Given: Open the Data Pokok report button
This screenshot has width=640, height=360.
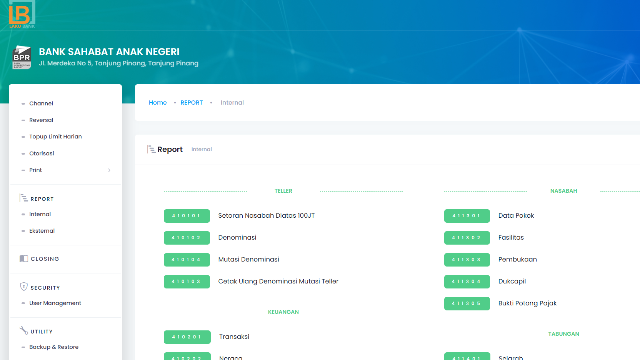Looking at the screenshot, I should point(467,216).
